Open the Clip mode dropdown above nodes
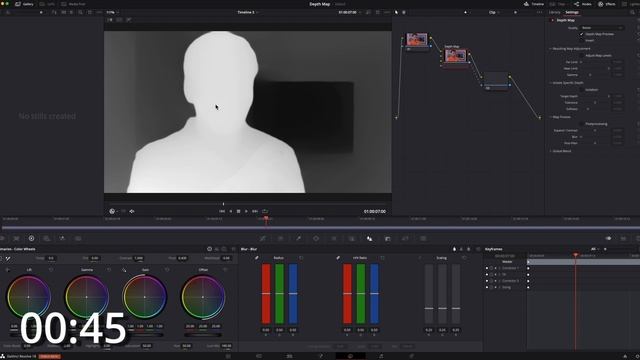Screen dimensions: 640x360 pyautogui.click(x=494, y=13)
